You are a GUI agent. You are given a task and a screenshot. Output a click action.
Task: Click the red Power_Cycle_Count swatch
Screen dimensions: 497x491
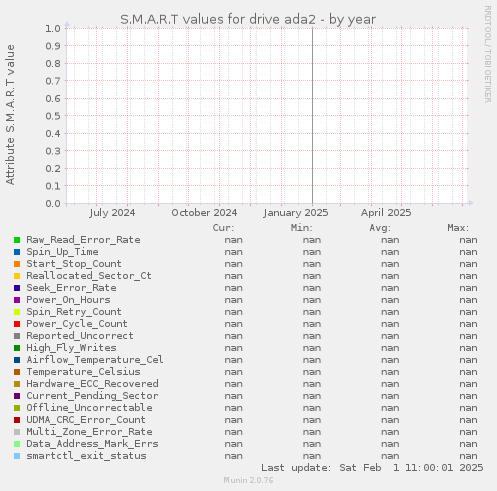[17, 324]
